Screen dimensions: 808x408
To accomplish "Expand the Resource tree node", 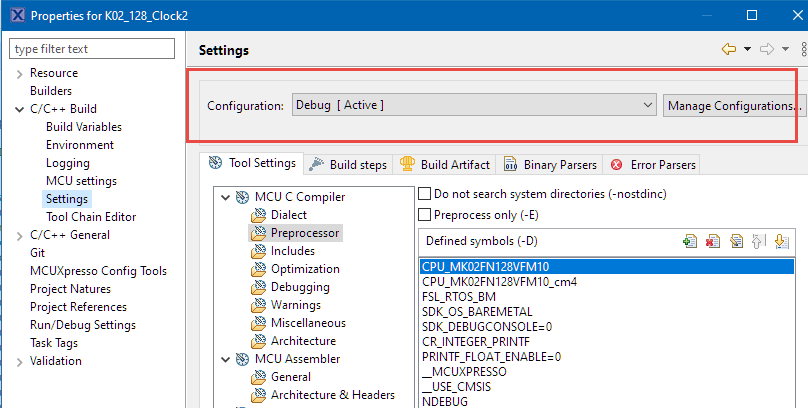I will [x=19, y=73].
